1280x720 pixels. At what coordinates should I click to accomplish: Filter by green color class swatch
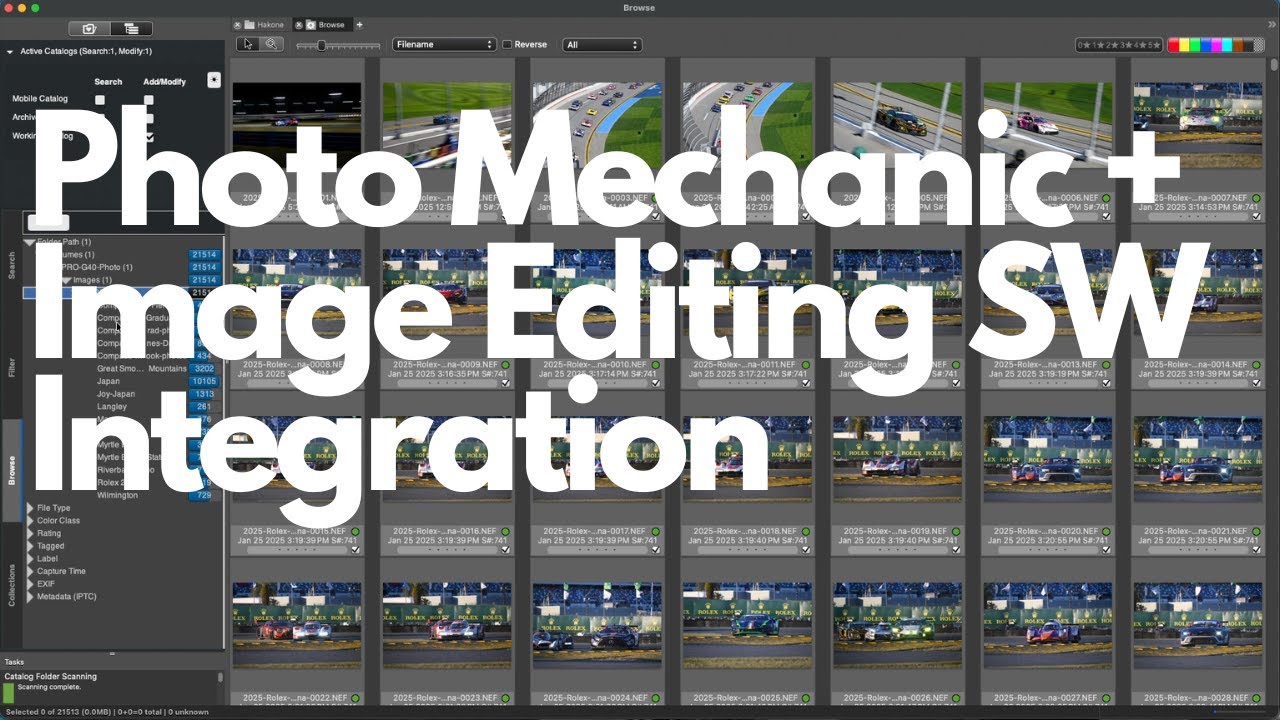(x=1195, y=45)
